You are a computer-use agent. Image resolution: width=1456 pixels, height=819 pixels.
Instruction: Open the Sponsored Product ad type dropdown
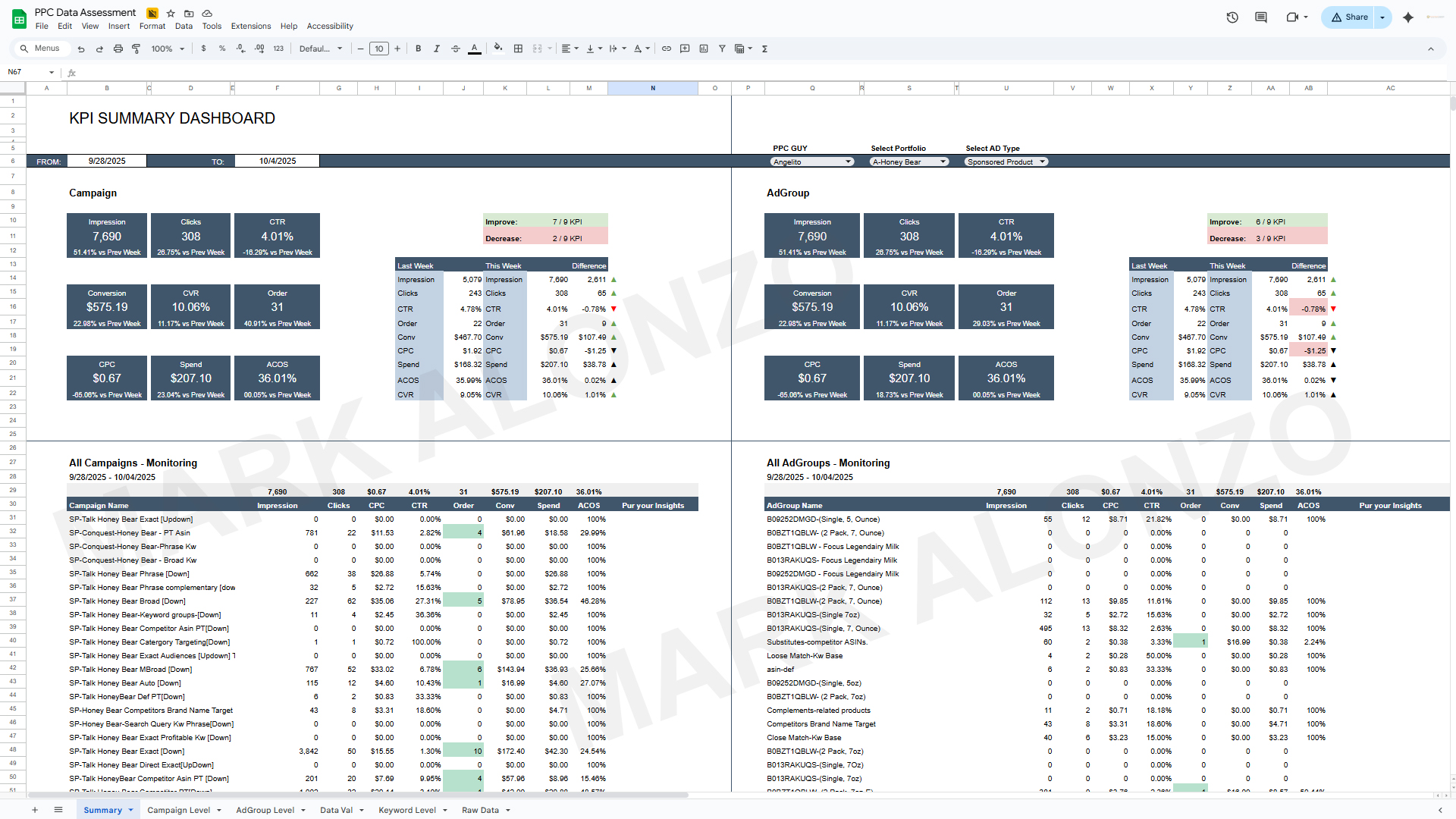point(1005,162)
